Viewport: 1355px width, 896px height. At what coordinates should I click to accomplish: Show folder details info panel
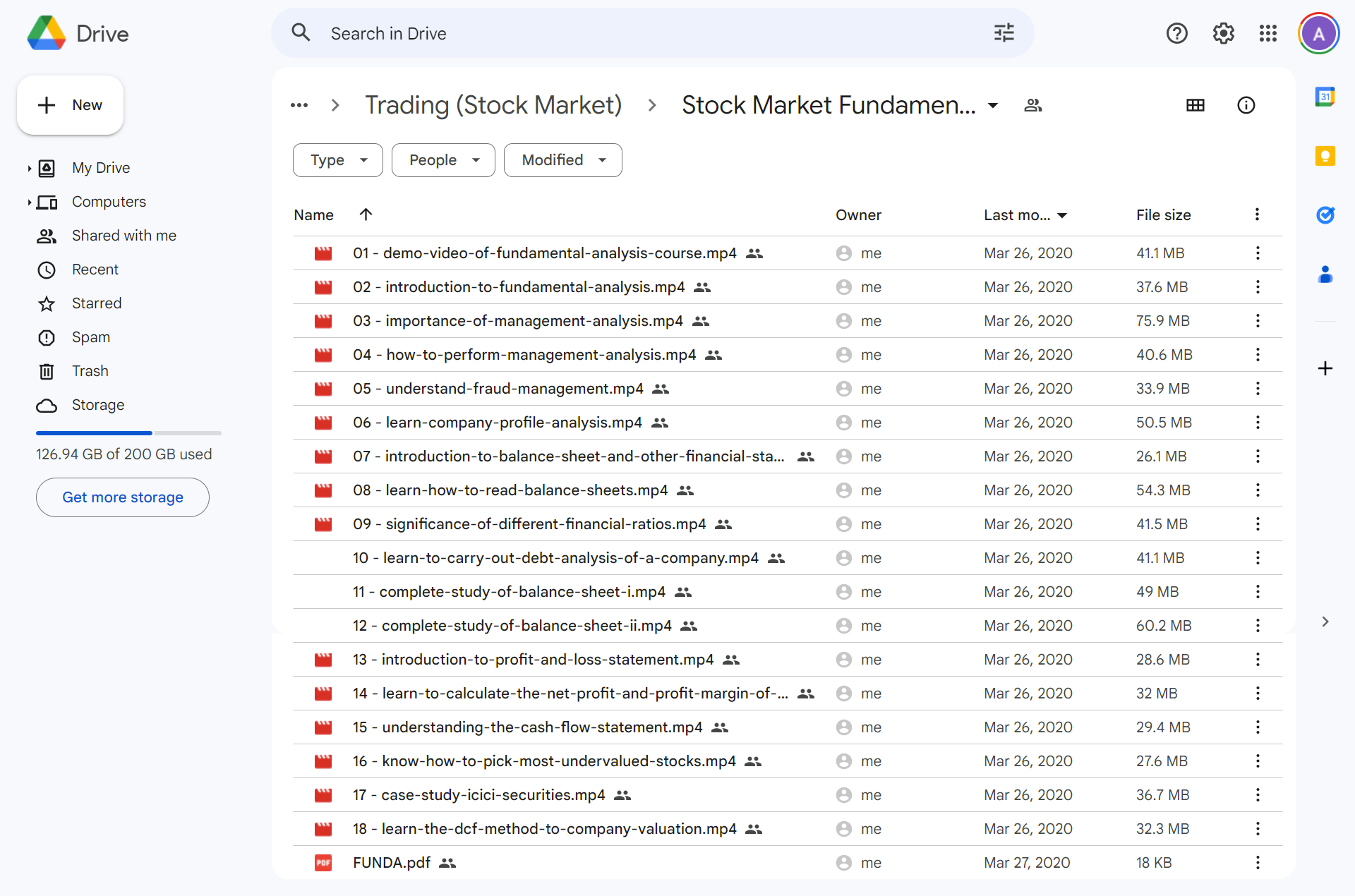click(1246, 105)
